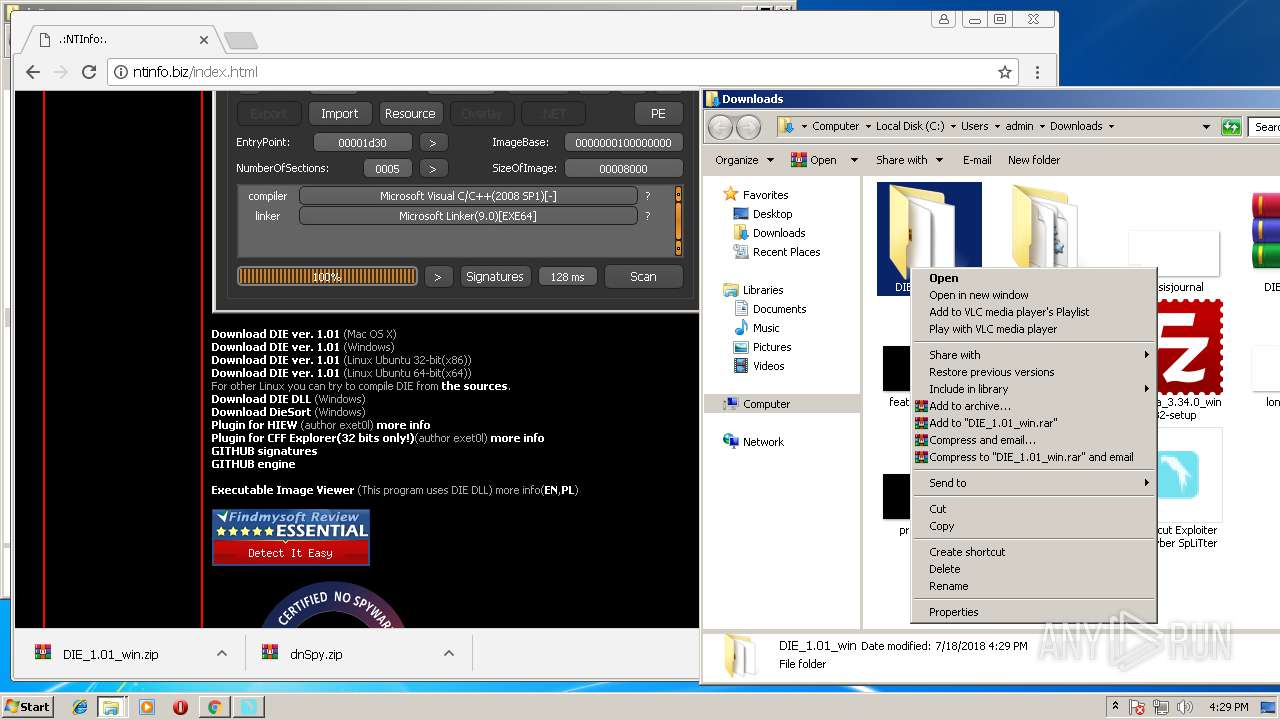
Task: Expand options for DIE_1.01_win.zip download
Action: point(222,654)
